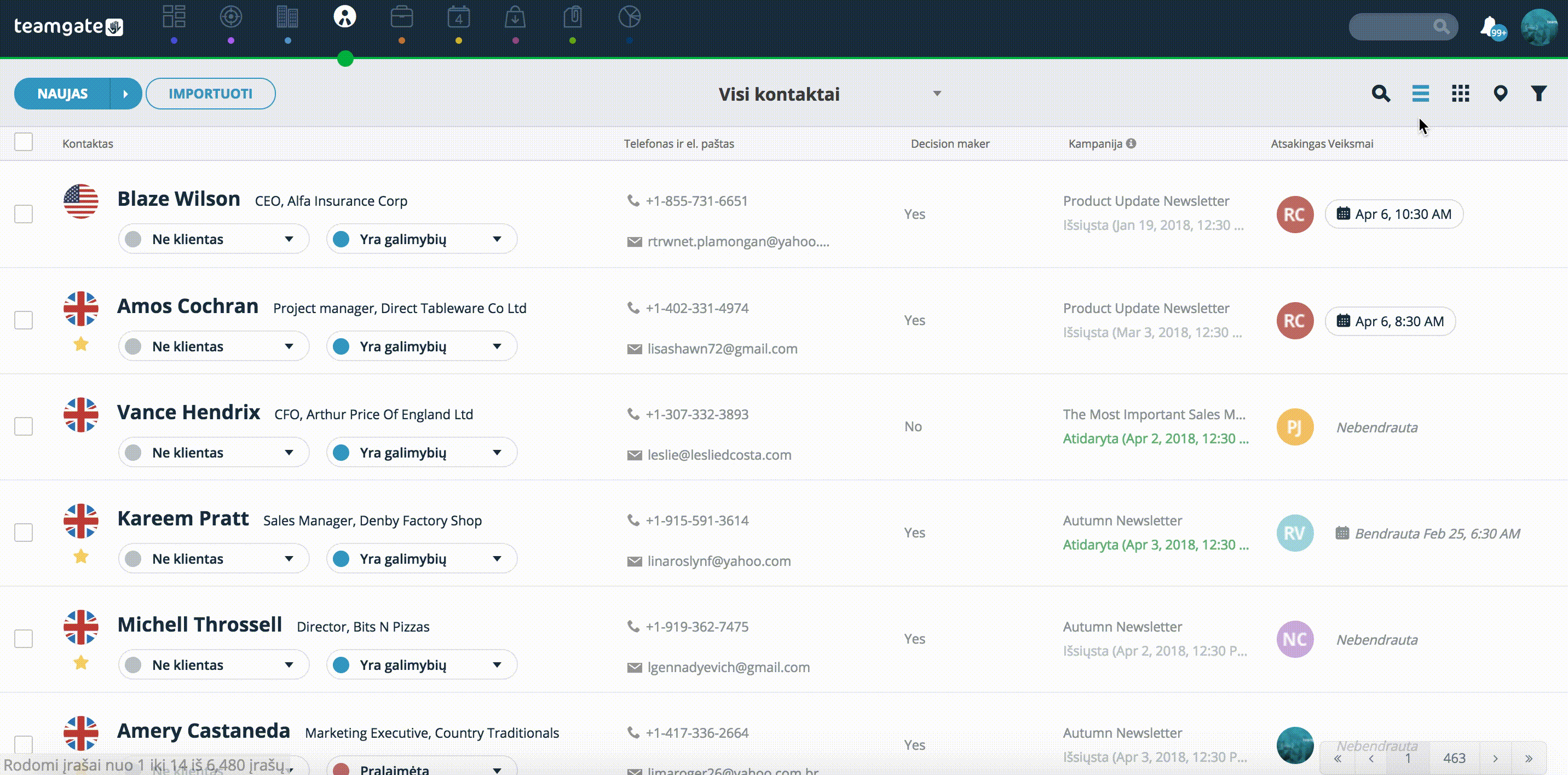Image resolution: width=1568 pixels, height=775 pixels.
Task: Open the leads target icon in navigation
Action: (230, 17)
